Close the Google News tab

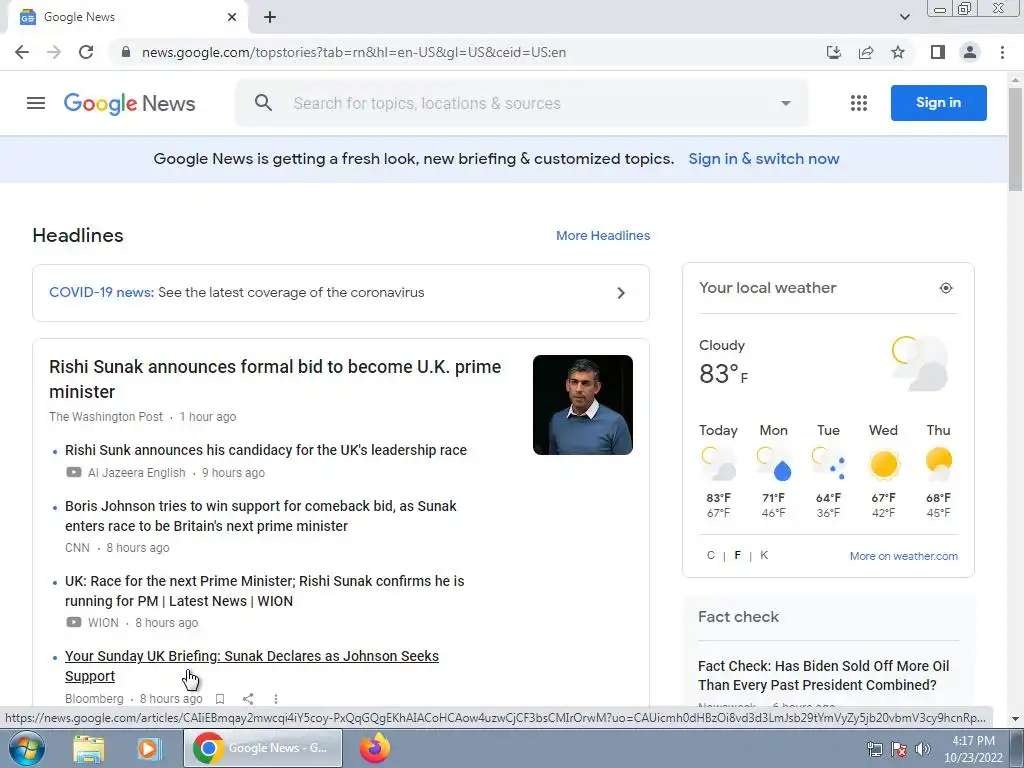(x=232, y=17)
